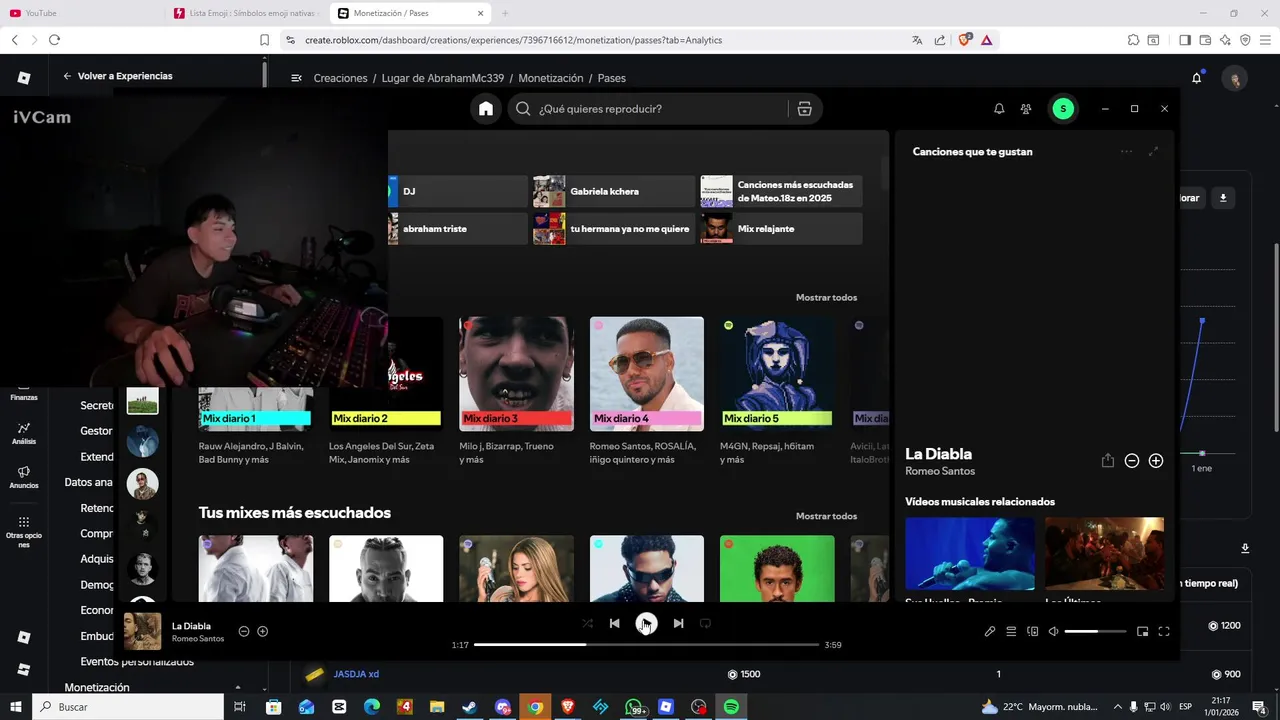This screenshot has width=1280, height=720.
Task: Open Canciones más escuchadas de Mateo.18z tile
Action: [x=781, y=191]
